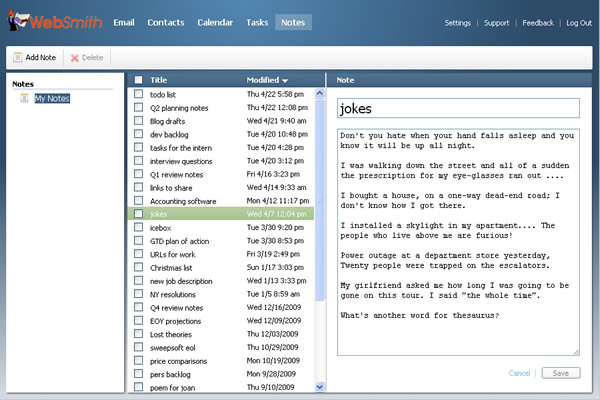Check the icebox checkbox
Image resolution: width=600 pixels, height=400 pixels.
click(139, 227)
